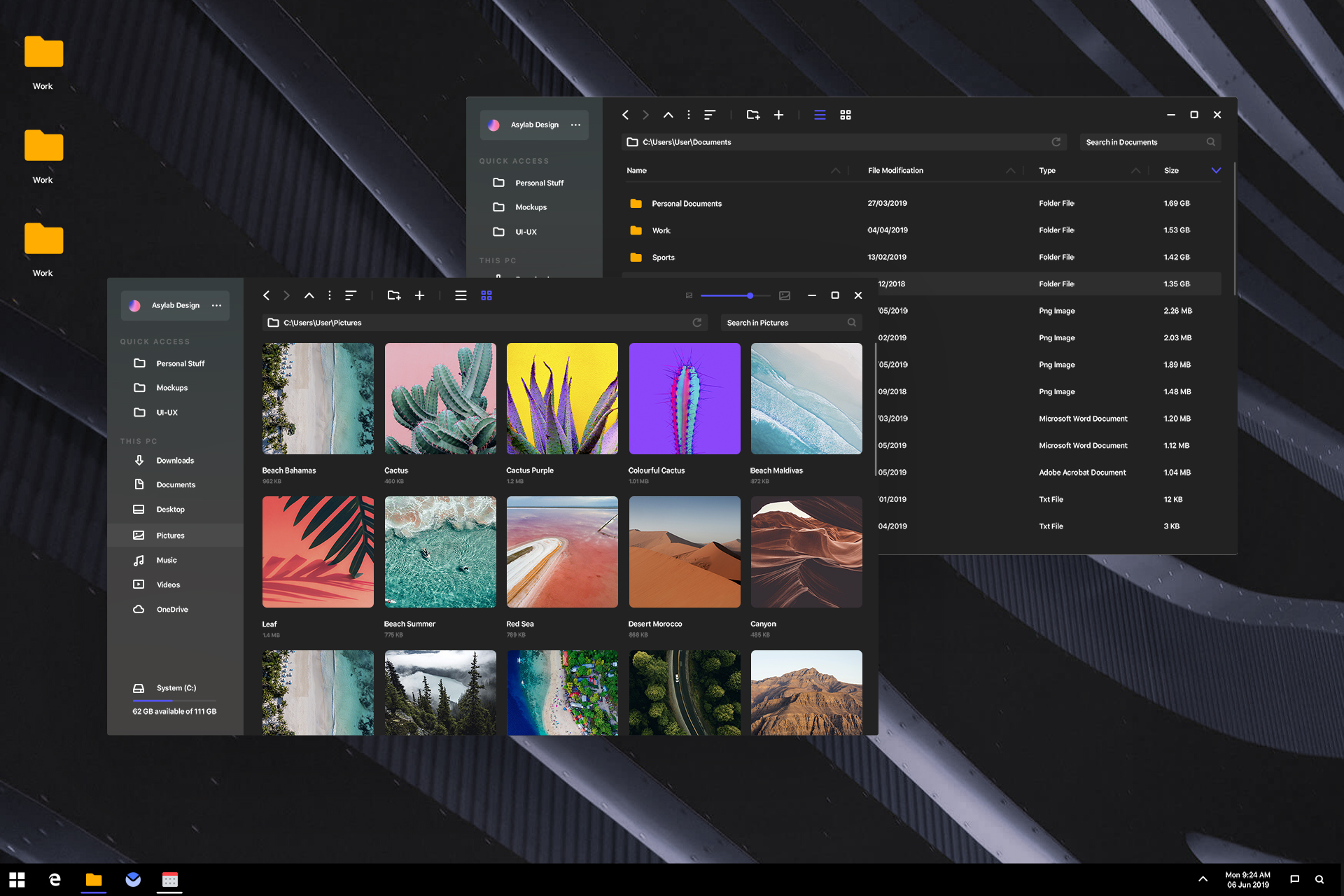This screenshot has width=1344, height=896.
Task: Open the Personal Documents folder row
Action: 921,204
